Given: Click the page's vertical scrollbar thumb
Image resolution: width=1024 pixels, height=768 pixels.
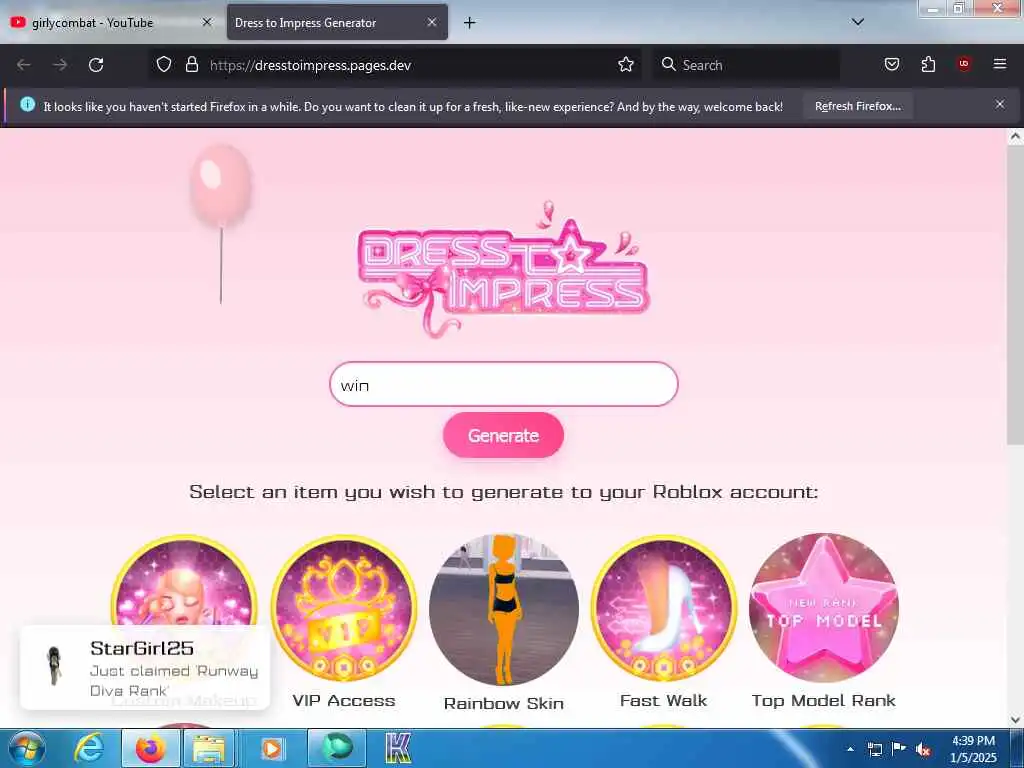Looking at the screenshot, I should pos(1014,295).
